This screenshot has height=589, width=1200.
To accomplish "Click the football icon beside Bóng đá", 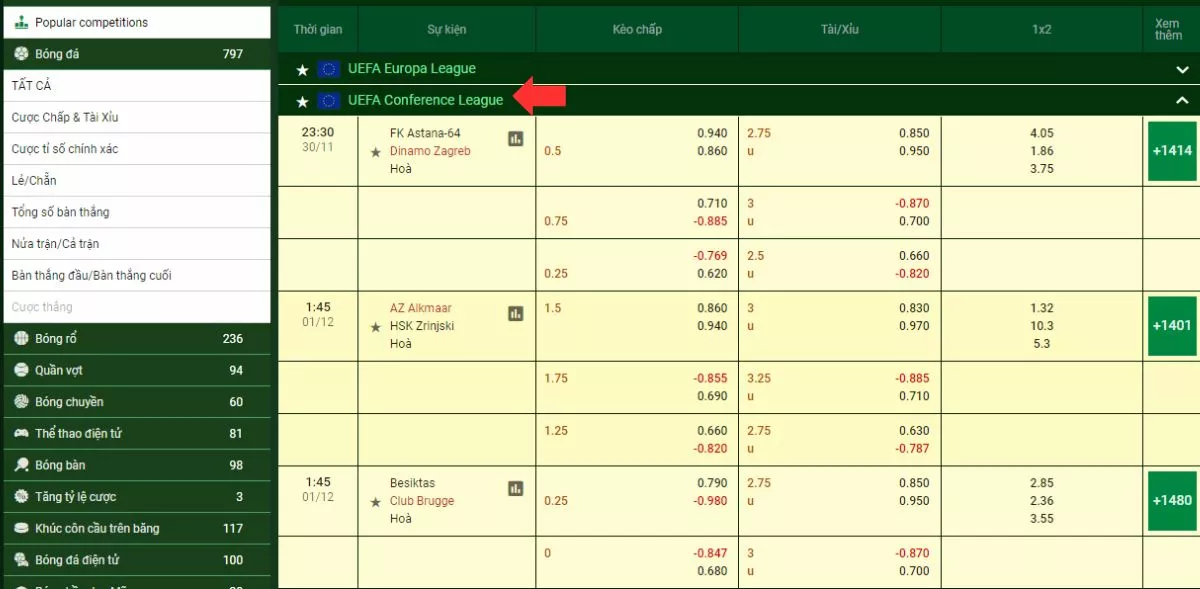I will coord(21,54).
